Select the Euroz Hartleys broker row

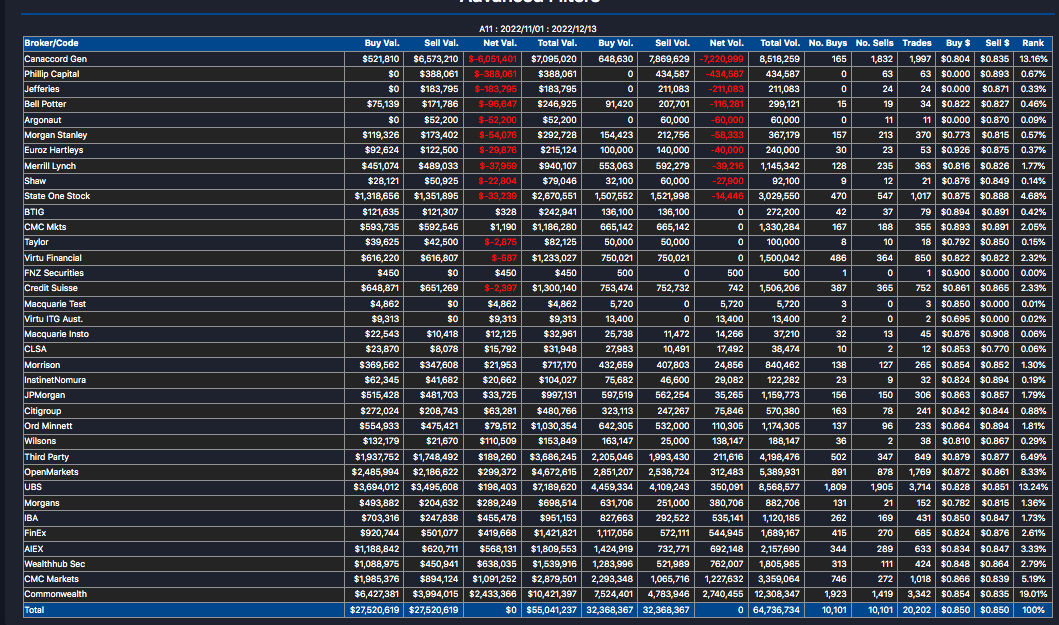coord(538,150)
